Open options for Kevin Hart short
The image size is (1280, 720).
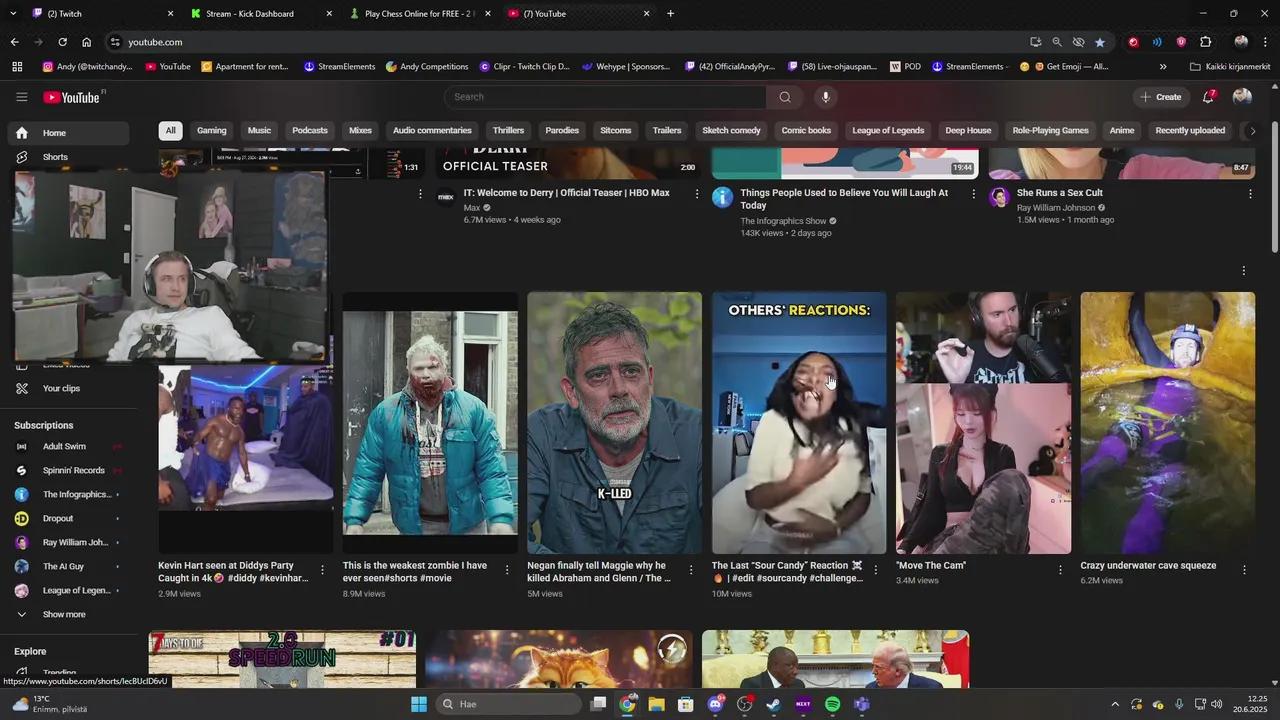pyautogui.click(x=322, y=570)
